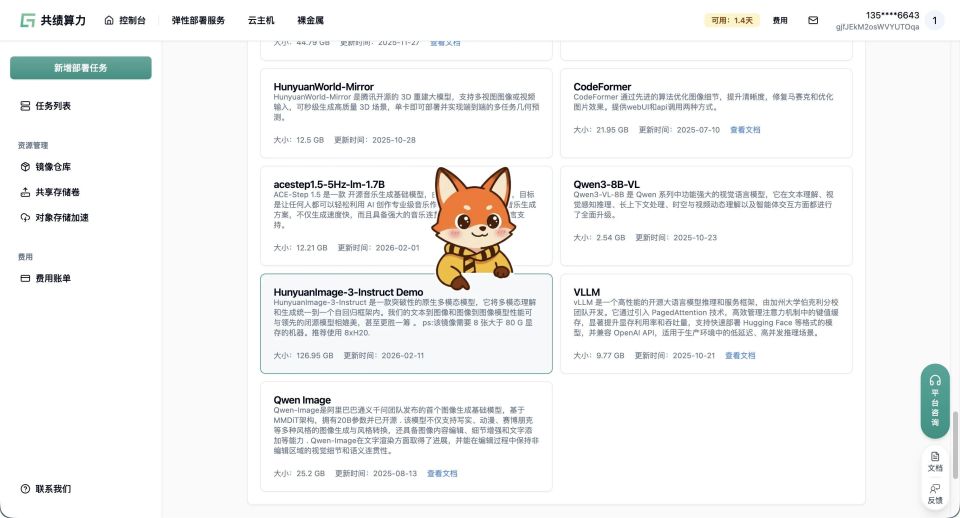The height and width of the screenshot is (518, 960).
Task: Open 费用 in the top header
Action: click(x=780, y=20)
